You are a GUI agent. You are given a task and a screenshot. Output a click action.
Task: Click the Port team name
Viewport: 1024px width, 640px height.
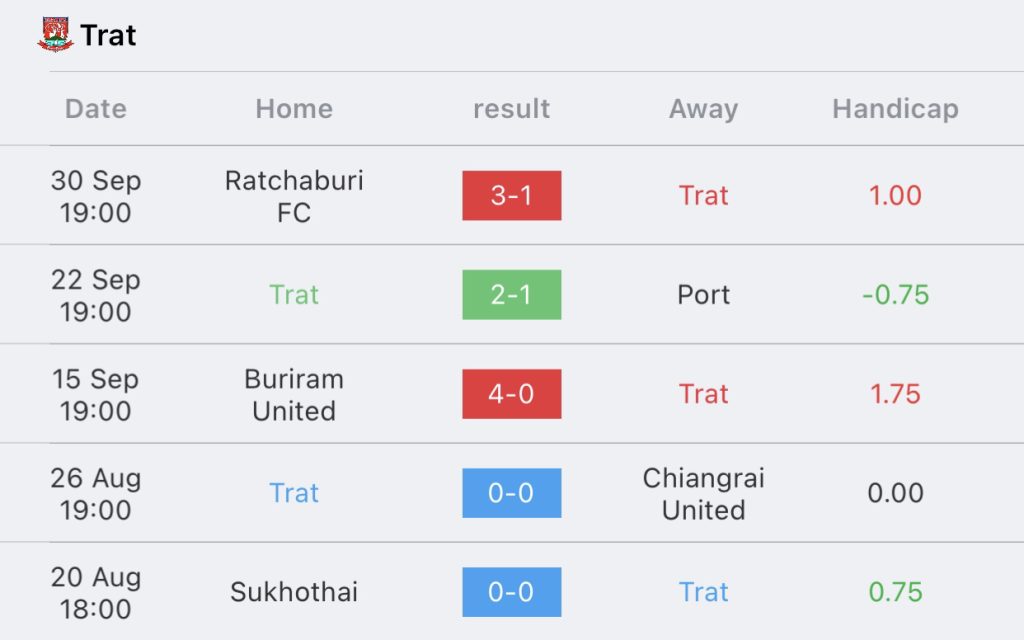coord(703,295)
